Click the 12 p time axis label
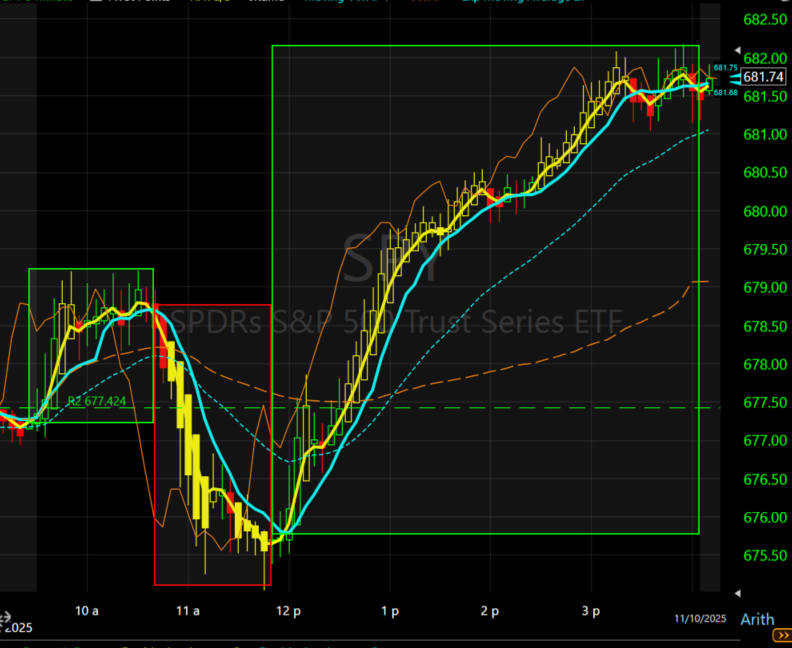Screen dimensions: 792x648 coord(288,612)
